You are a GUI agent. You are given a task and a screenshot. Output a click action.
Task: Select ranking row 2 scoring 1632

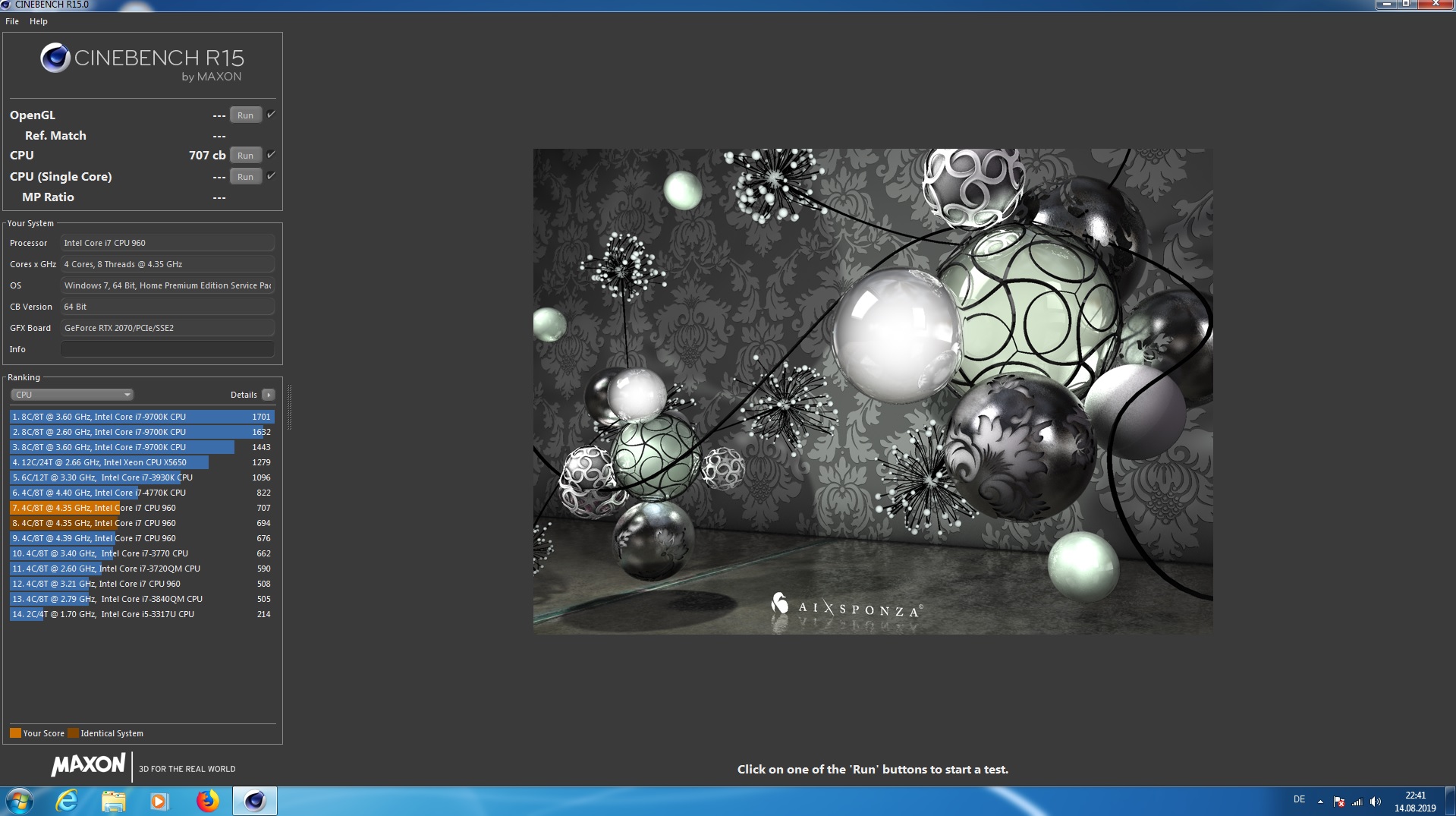pyautogui.click(x=142, y=432)
